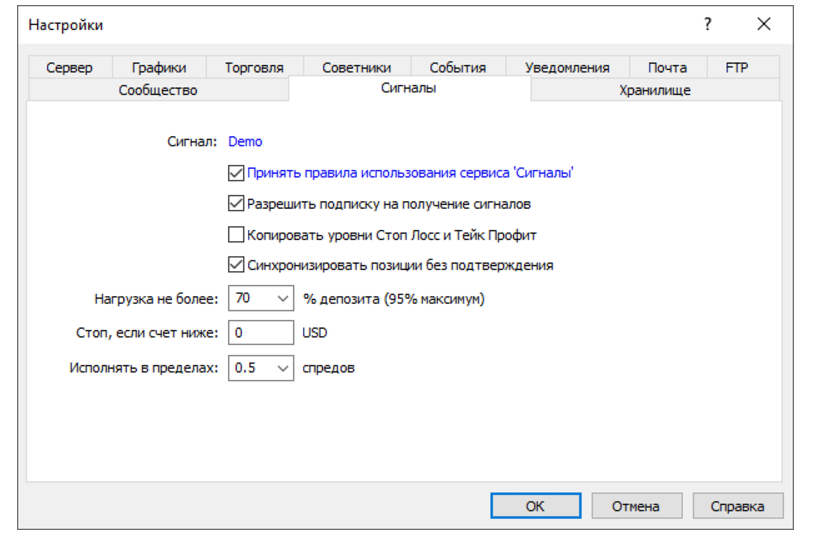This screenshot has height=545, width=816.
Task: Enable 'Копировать уровни Стоп Лосс и Тейк Профит'
Action: click(x=236, y=235)
